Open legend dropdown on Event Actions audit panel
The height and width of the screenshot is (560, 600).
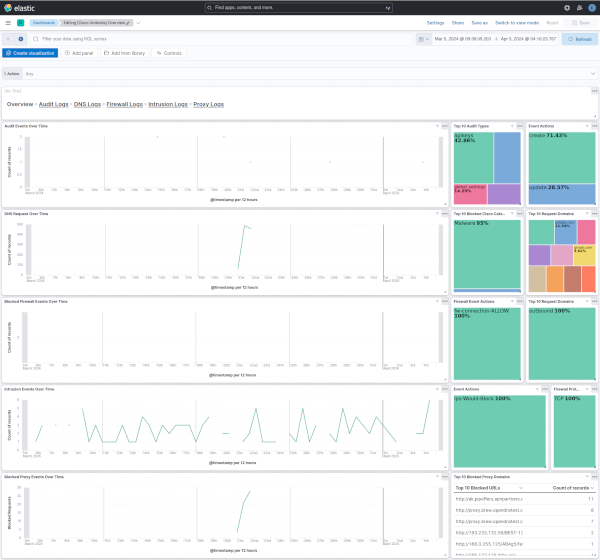[585, 126]
